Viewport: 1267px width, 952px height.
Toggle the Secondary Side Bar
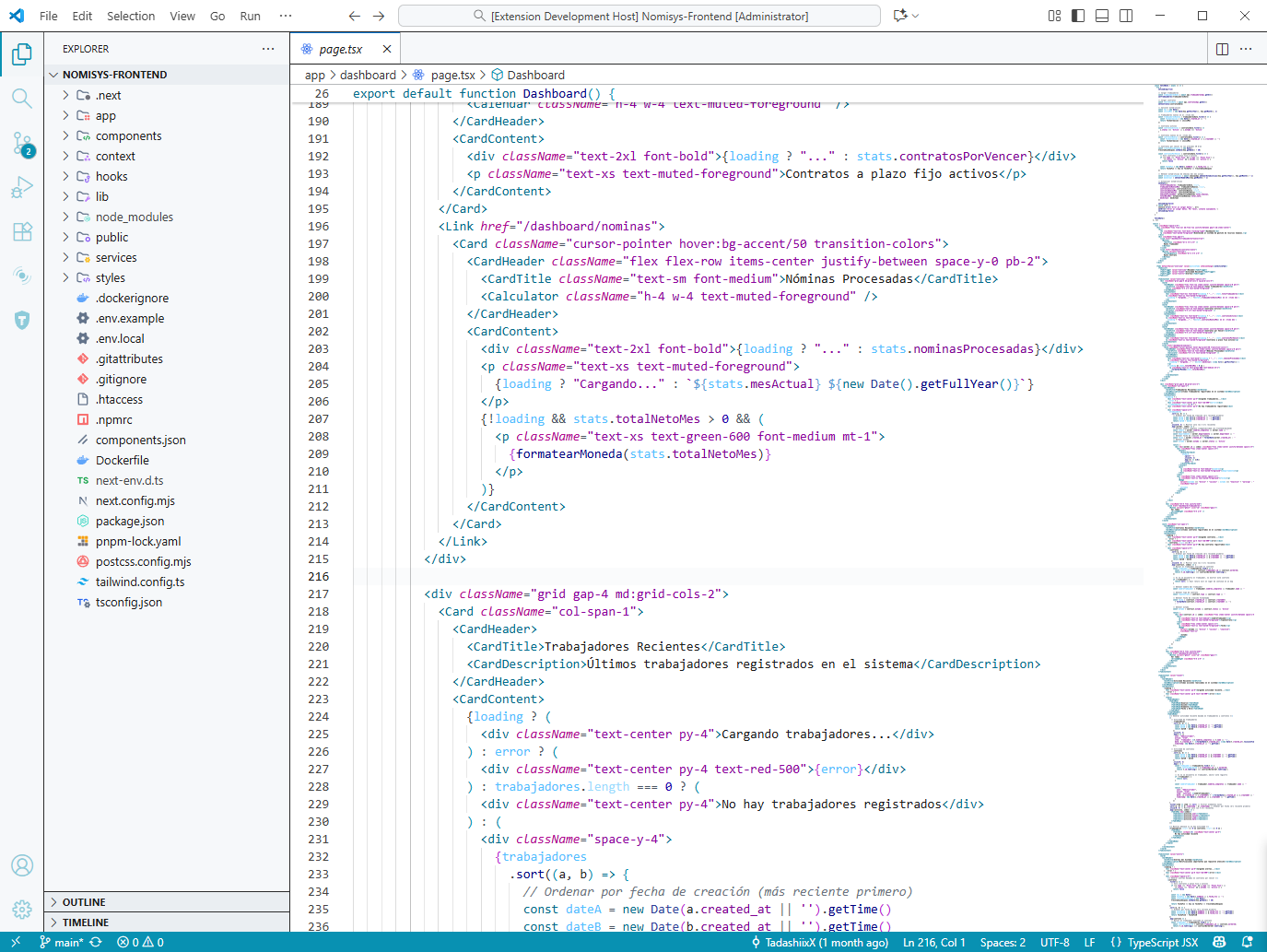tap(1126, 16)
